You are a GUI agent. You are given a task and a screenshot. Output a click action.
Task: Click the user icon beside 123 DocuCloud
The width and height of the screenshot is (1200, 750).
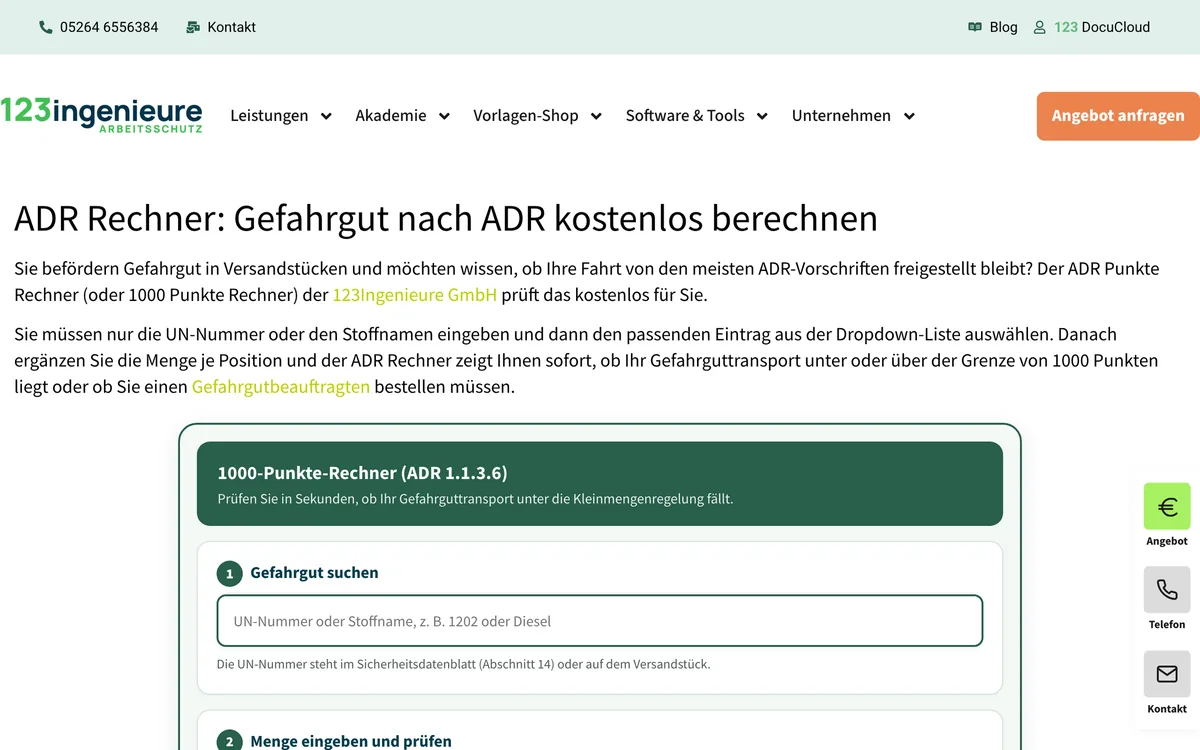click(x=1040, y=27)
